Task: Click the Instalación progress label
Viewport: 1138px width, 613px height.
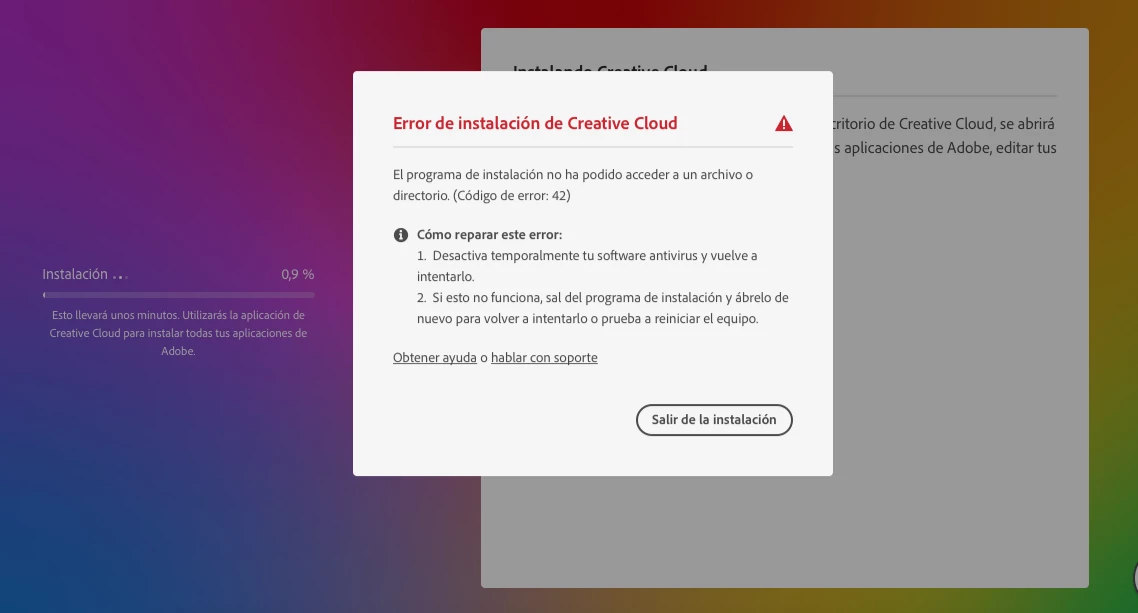Action: [75, 274]
